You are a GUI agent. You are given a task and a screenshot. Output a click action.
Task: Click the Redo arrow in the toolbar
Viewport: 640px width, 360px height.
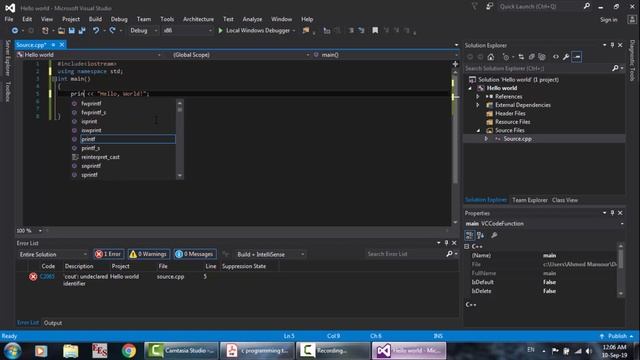112,31
